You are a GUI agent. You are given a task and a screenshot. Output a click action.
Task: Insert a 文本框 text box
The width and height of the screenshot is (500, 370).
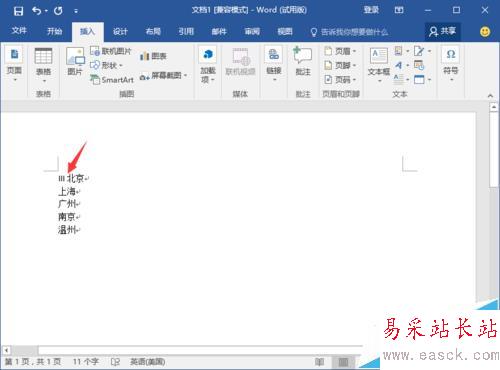tap(379, 65)
